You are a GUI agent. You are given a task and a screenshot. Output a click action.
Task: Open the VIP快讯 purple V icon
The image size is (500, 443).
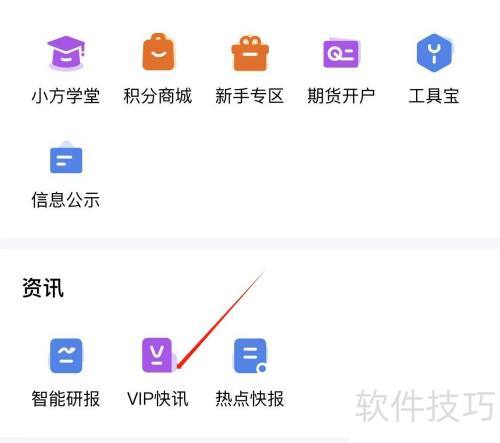pyautogui.click(x=159, y=355)
